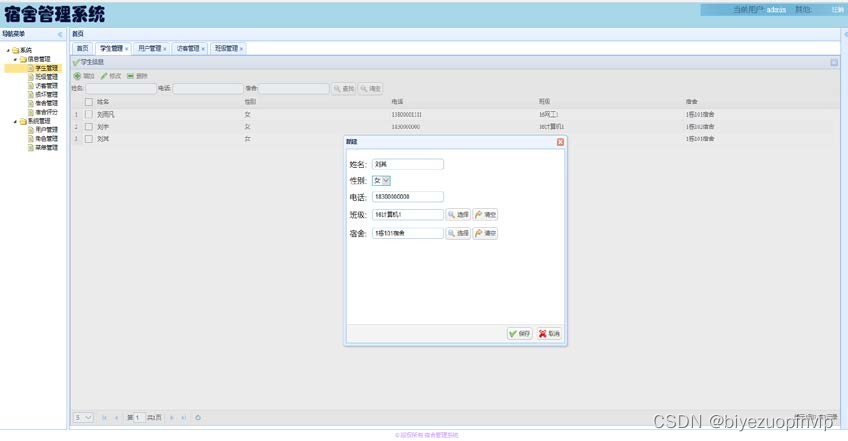This screenshot has width=848, height=441.
Task: Go to previous page in pager
Action: tap(116, 418)
